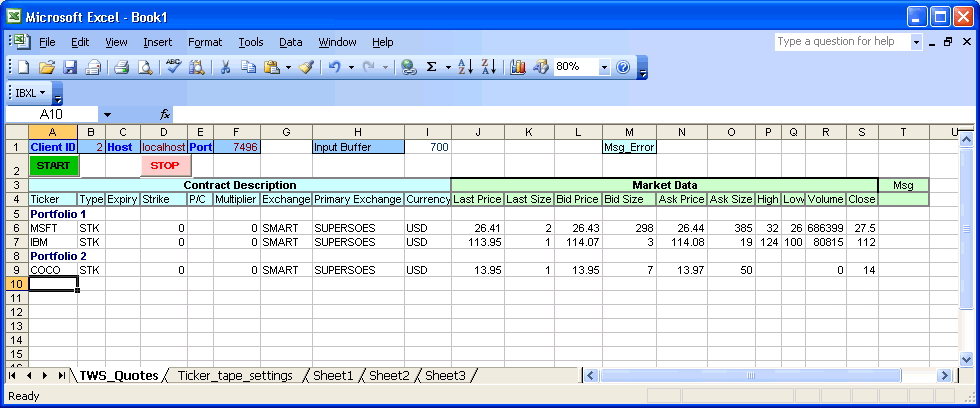The height and width of the screenshot is (408, 980).
Task: Paste using the clipboard icon
Action: tap(272, 67)
